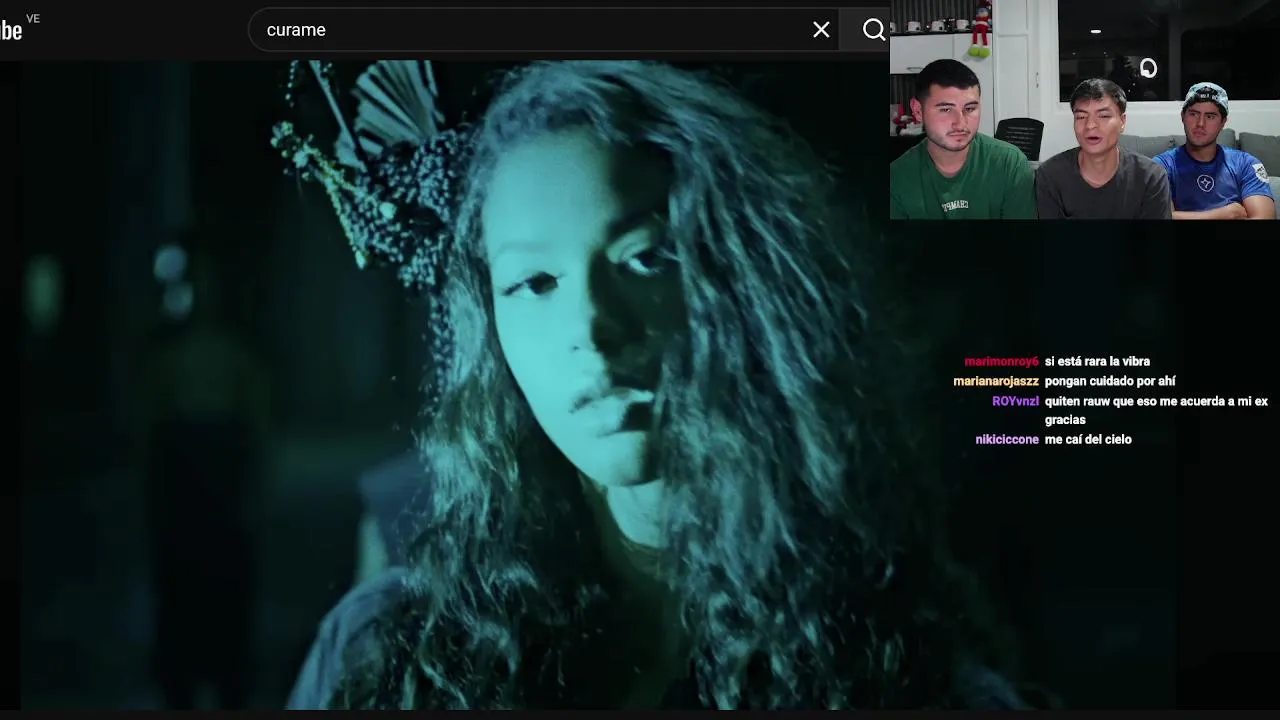Image resolution: width=1280 pixels, height=720 pixels.
Task: Click chat username 'nikiciccone'
Action: 1007,439
